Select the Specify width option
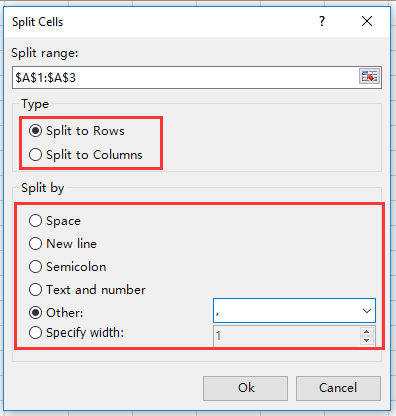 pos(76,333)
